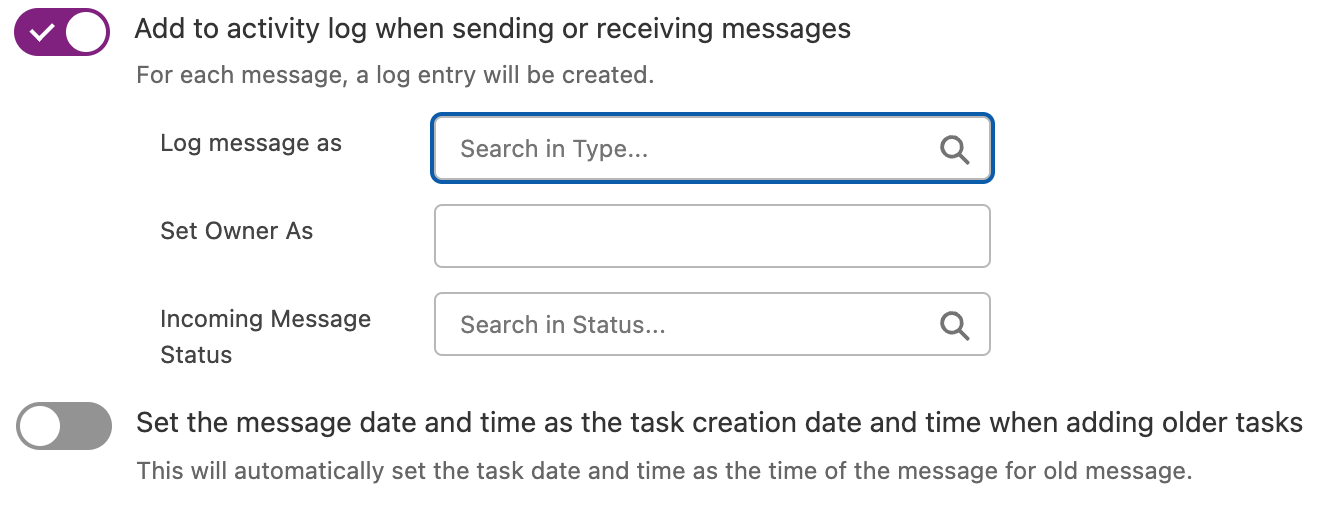
Task: Click the "Log message as" label
Action: tap(251, 143)
